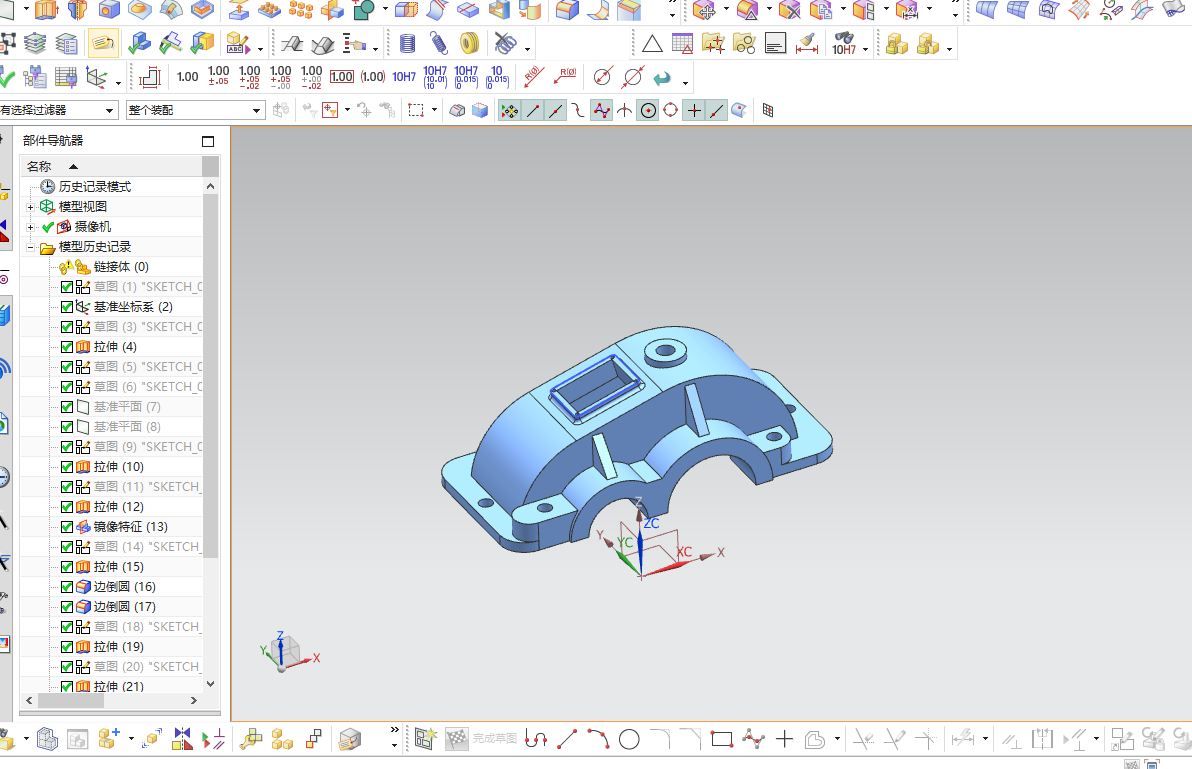The image size is (1192, 769).
Task: Click the helical spring tool icon
Action: pos(407,44)
